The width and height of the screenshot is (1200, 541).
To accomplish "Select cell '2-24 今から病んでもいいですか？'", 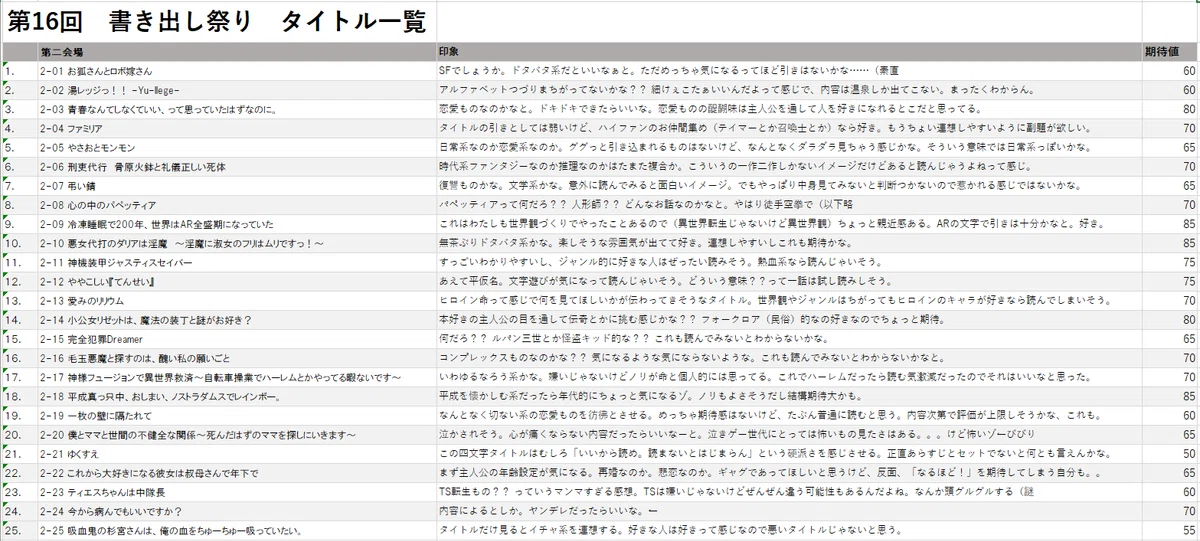I will pyautogui.click(x=237, y=511).
